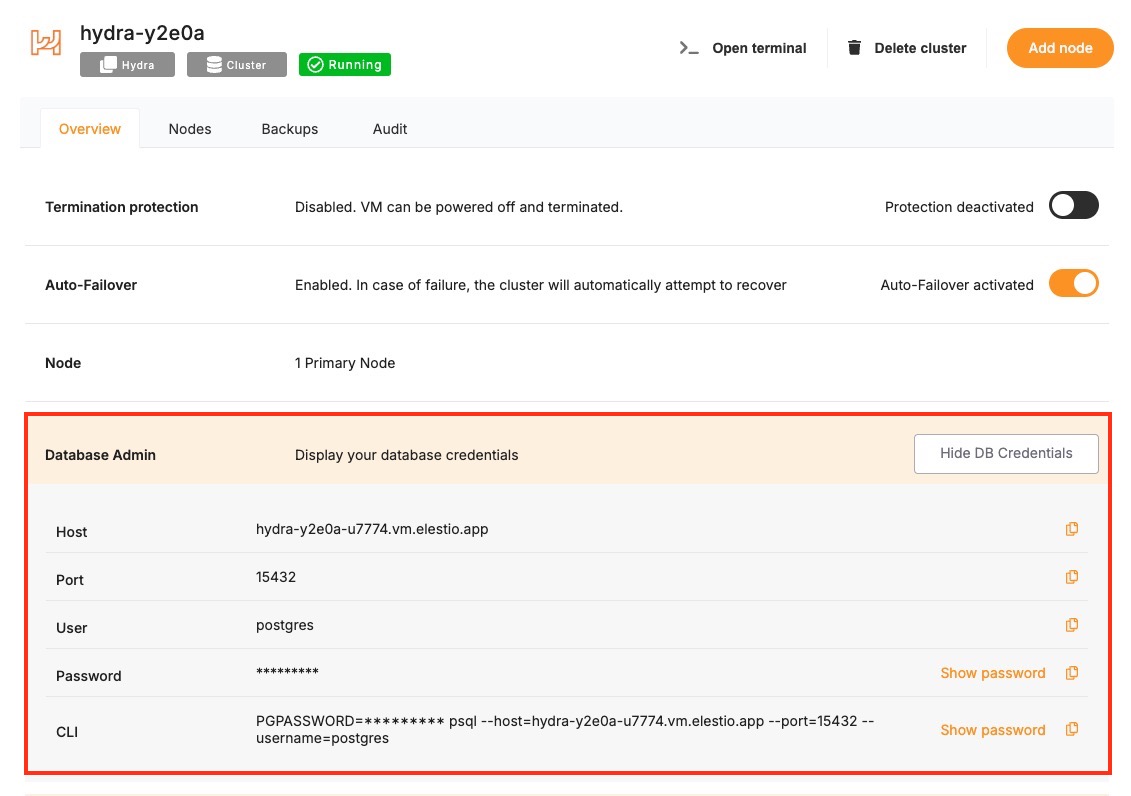Copy the CLI command icon
Screen dimensions: 1131x796
1071,730
